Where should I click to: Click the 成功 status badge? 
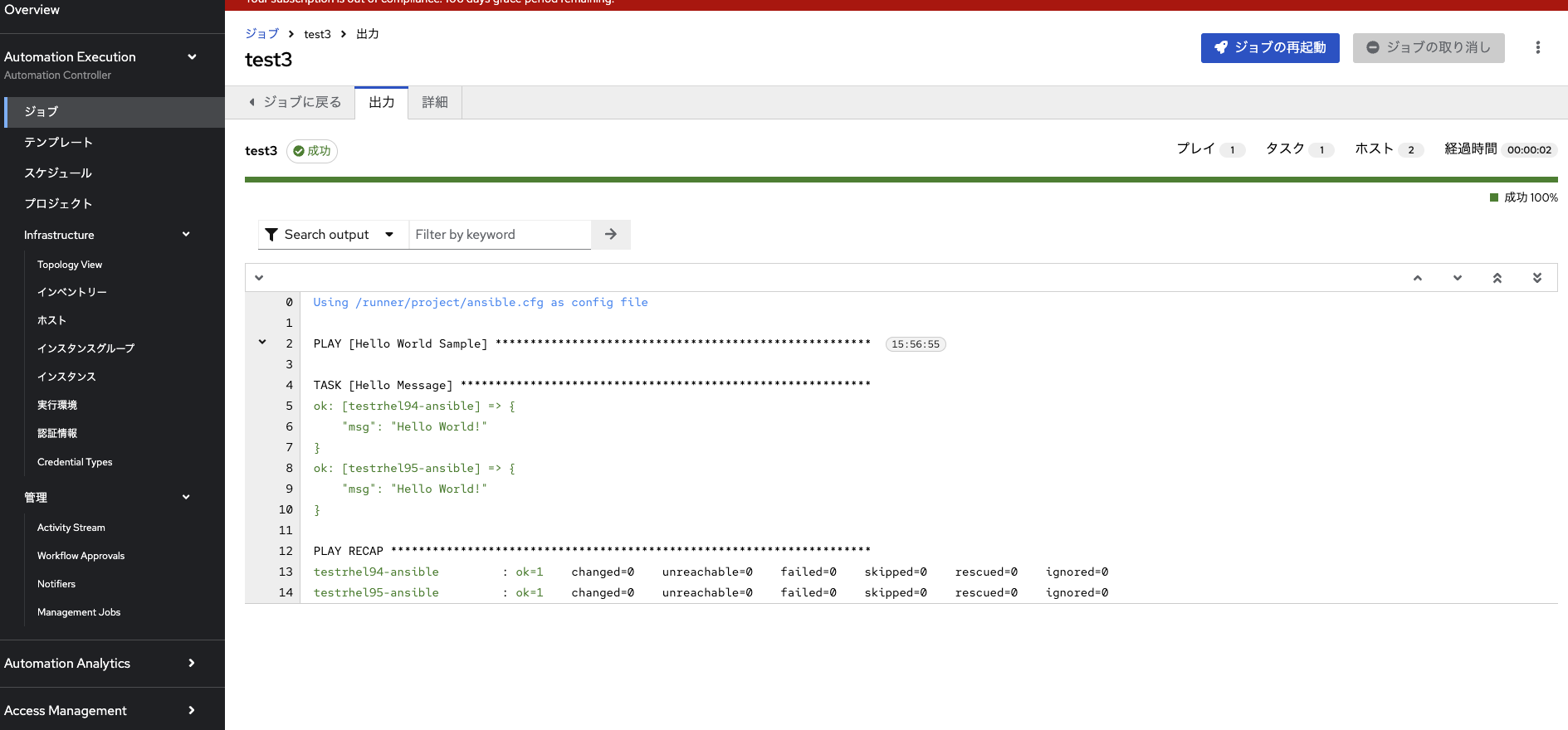(x=312, y=151)
